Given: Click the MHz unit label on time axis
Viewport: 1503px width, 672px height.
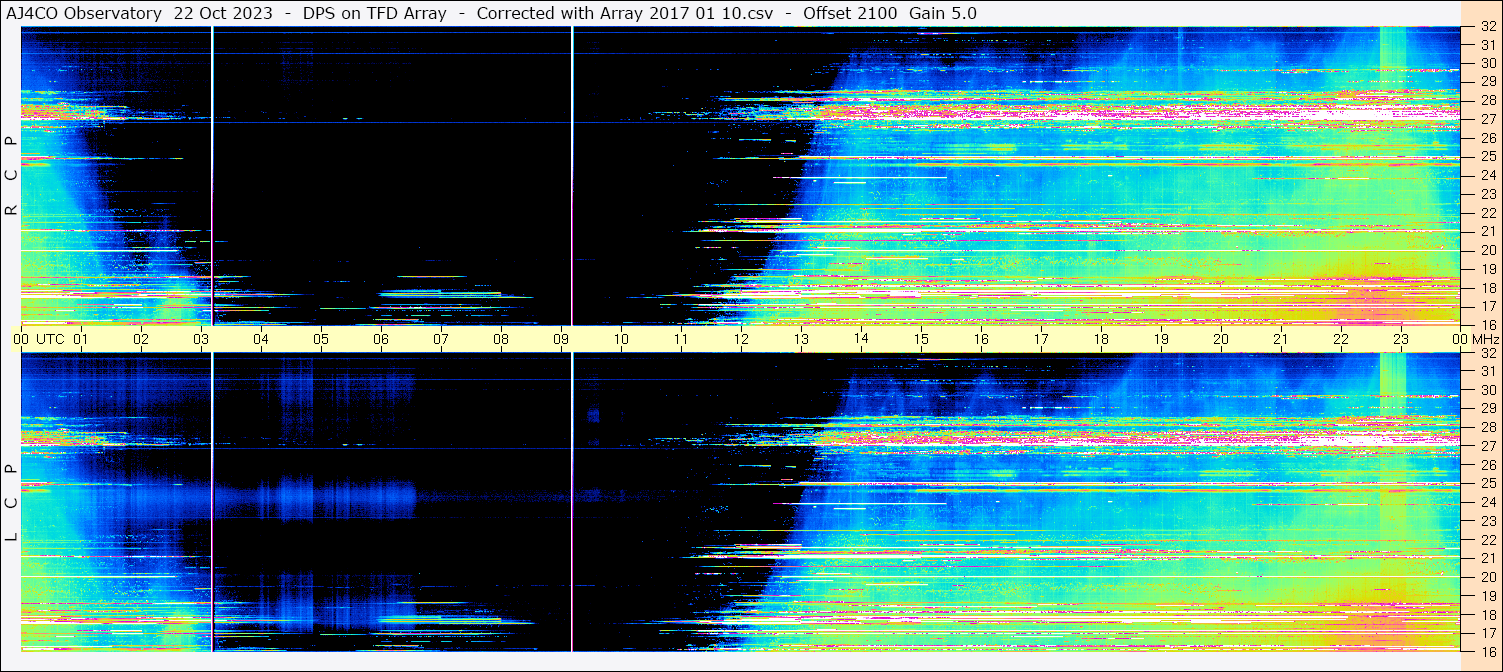Looking at the screenshot, I should pyautogui.click(x=1485, y=339).
